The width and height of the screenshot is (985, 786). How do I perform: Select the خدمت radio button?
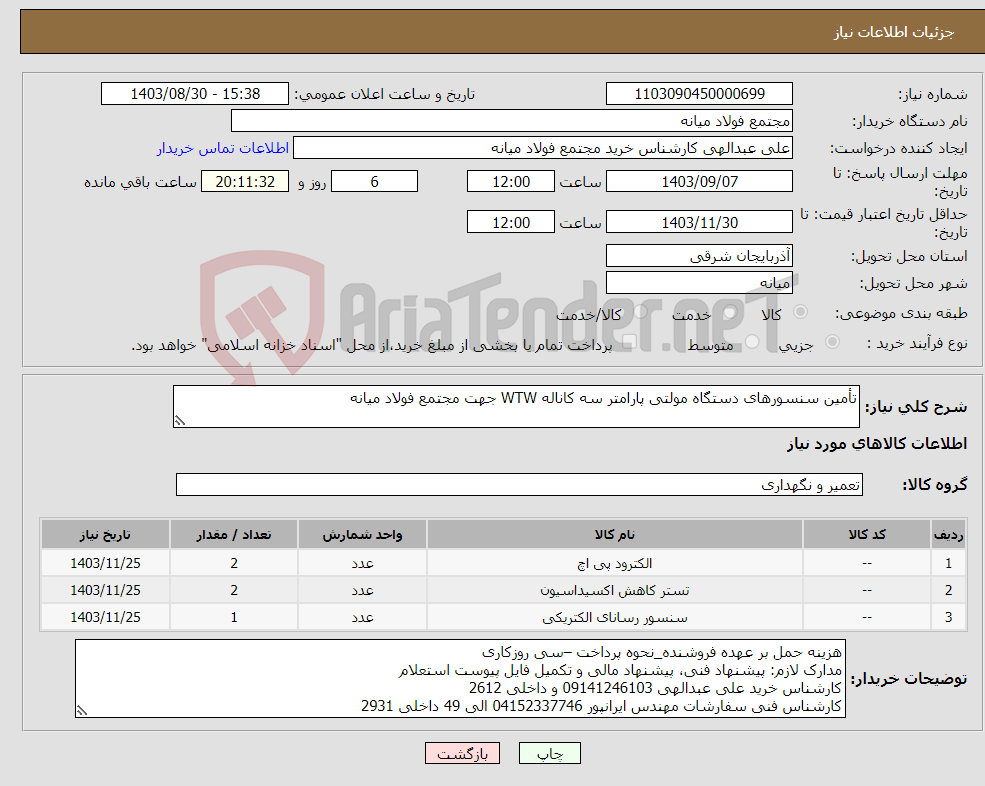pos(730,312)
